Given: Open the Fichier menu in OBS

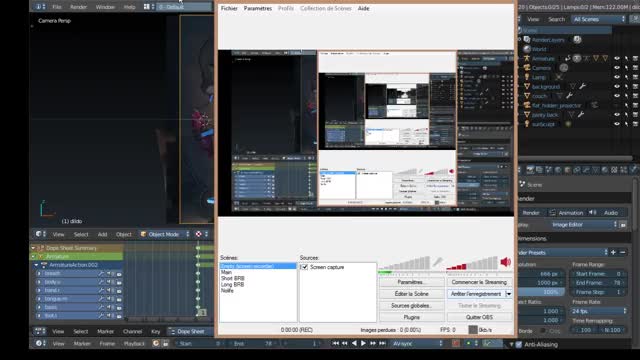Looking at the screenshot, I should tap(229, 8).
